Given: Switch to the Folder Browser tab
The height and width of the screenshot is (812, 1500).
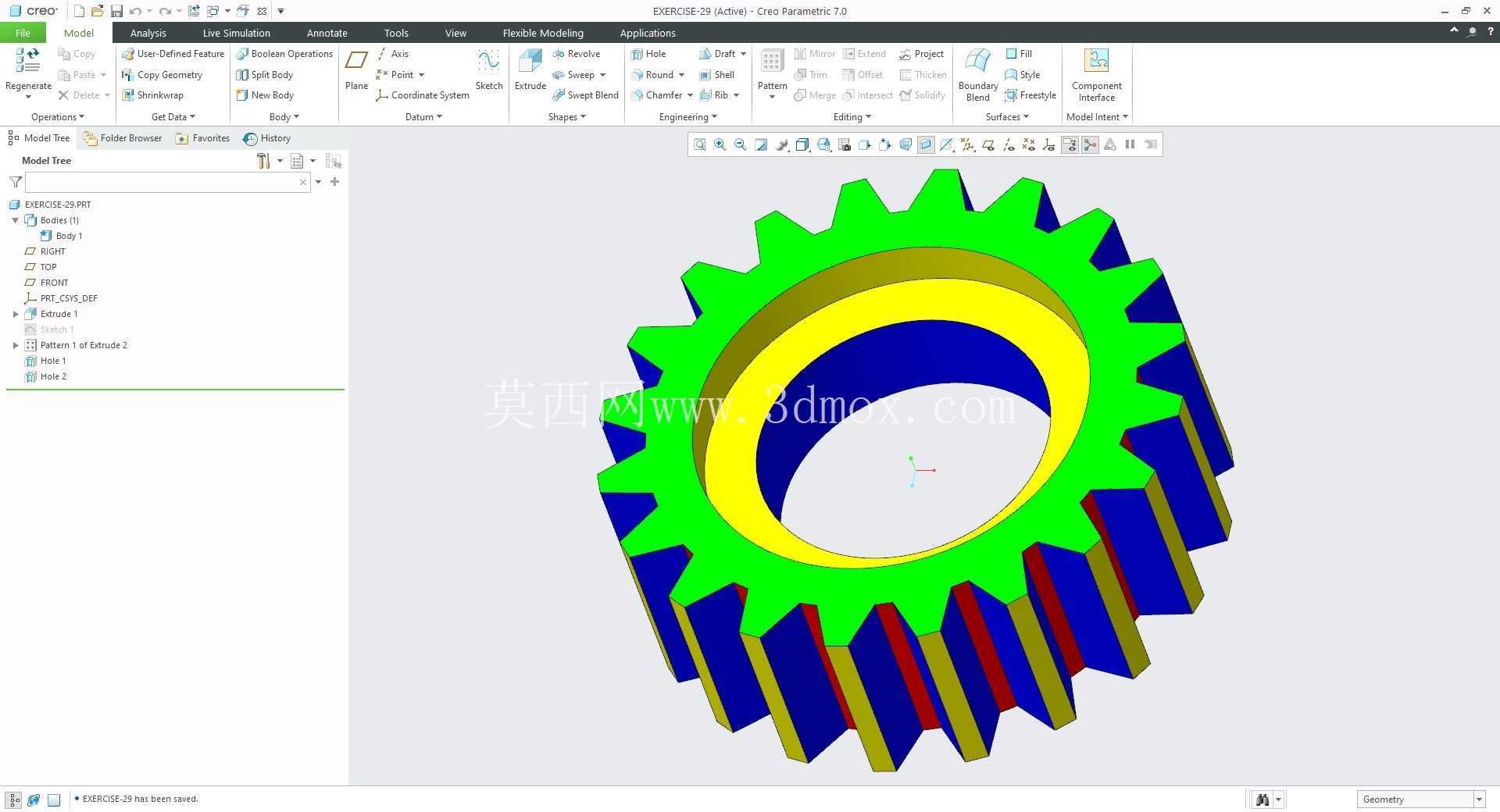Looking at the screenshot, I should tap(123, 138).
